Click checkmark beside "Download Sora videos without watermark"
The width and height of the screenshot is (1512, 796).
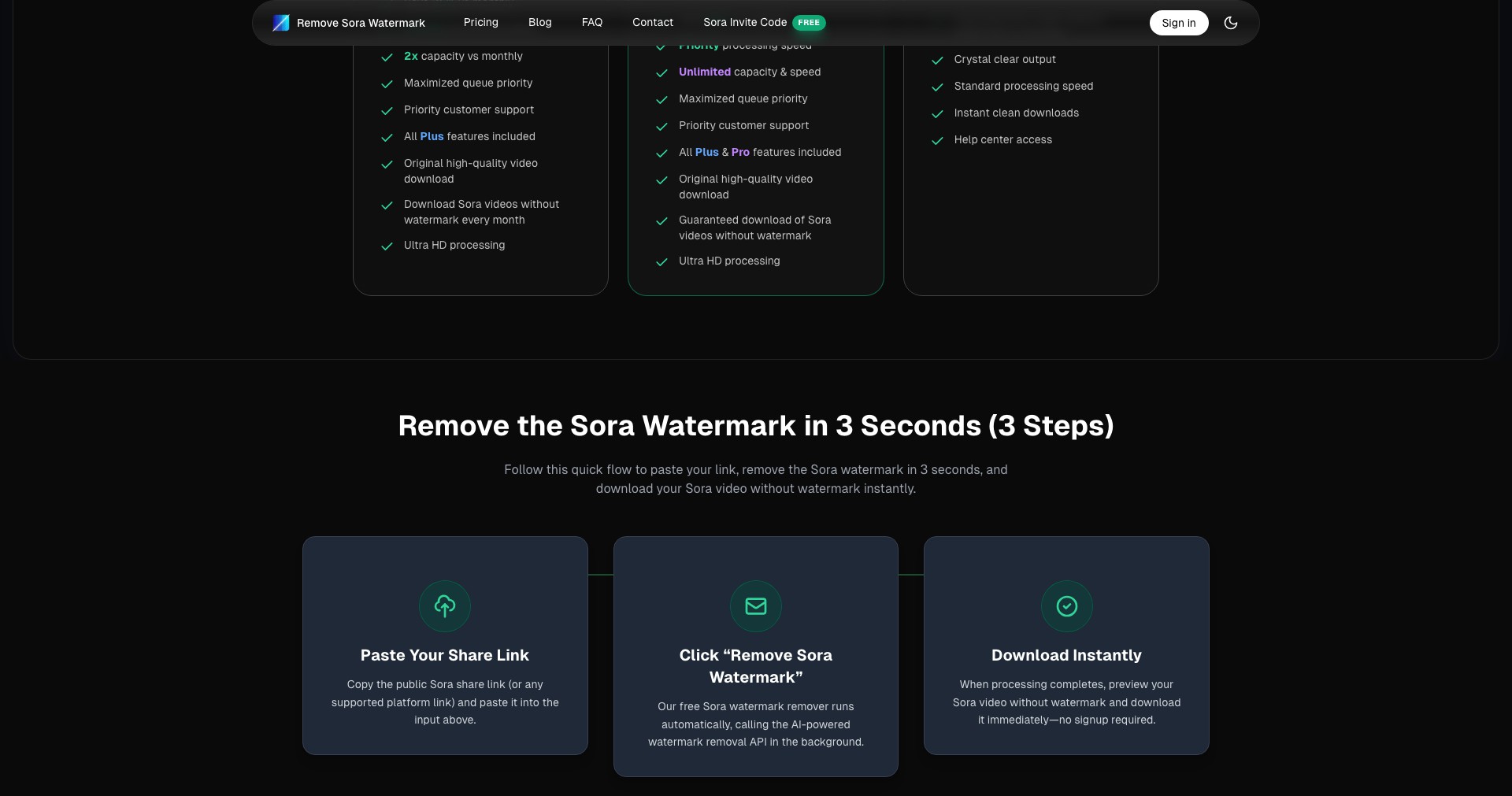(387, 205)
